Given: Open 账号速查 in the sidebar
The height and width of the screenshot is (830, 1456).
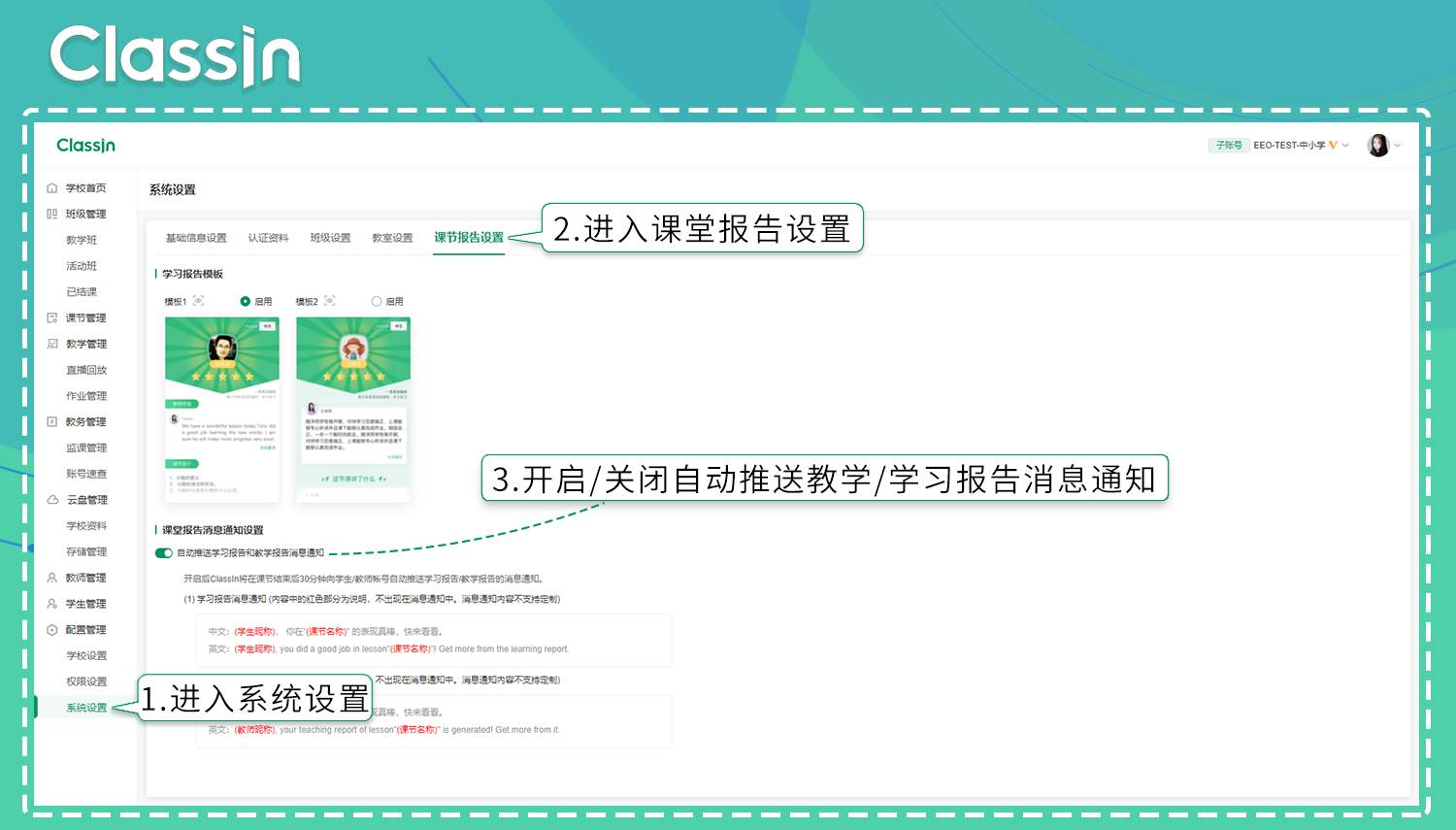Looking at the screenshot, I should [x=86, y=474].
